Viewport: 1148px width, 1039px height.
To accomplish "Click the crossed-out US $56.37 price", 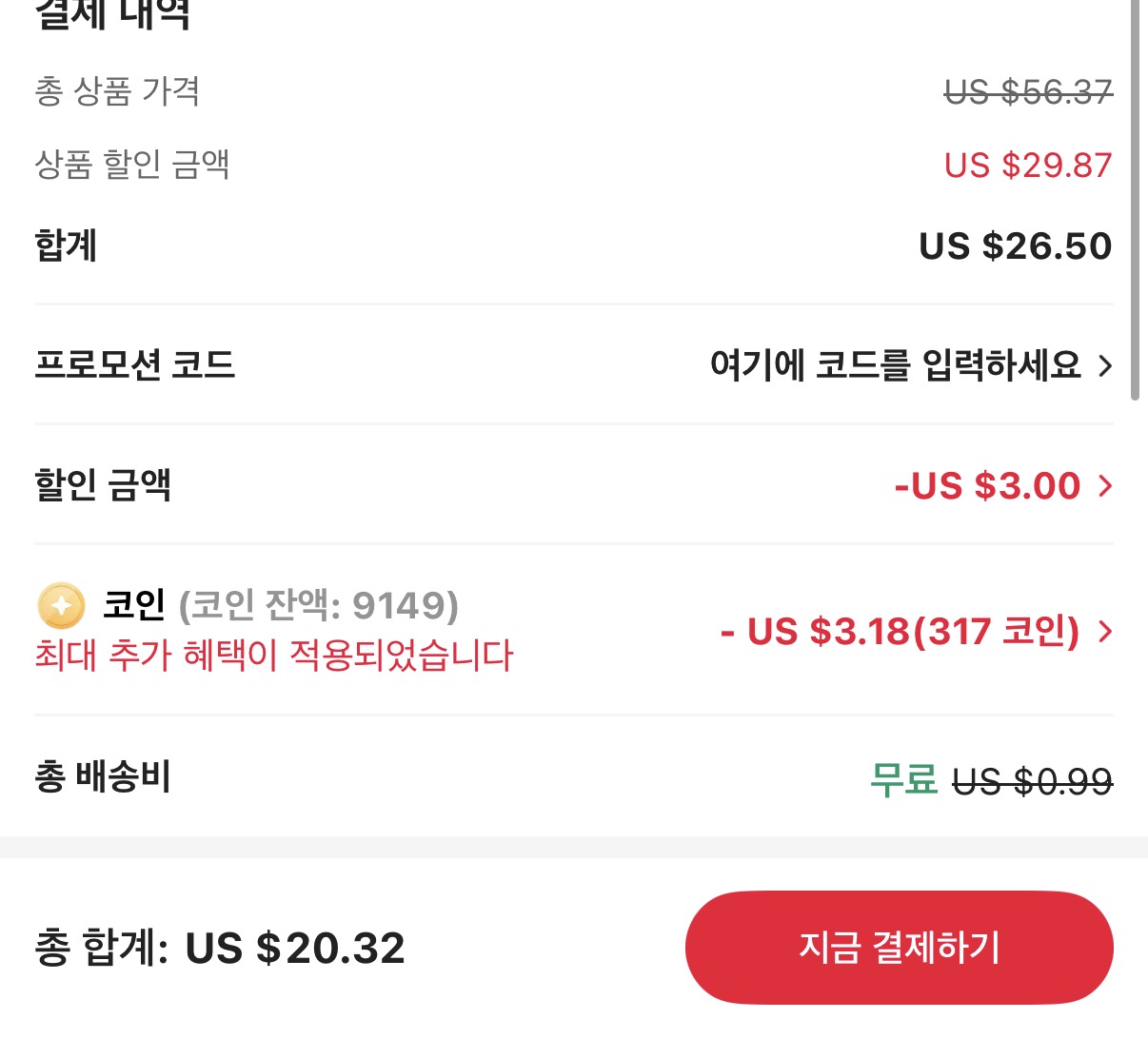I will [x=1026, y=91].
